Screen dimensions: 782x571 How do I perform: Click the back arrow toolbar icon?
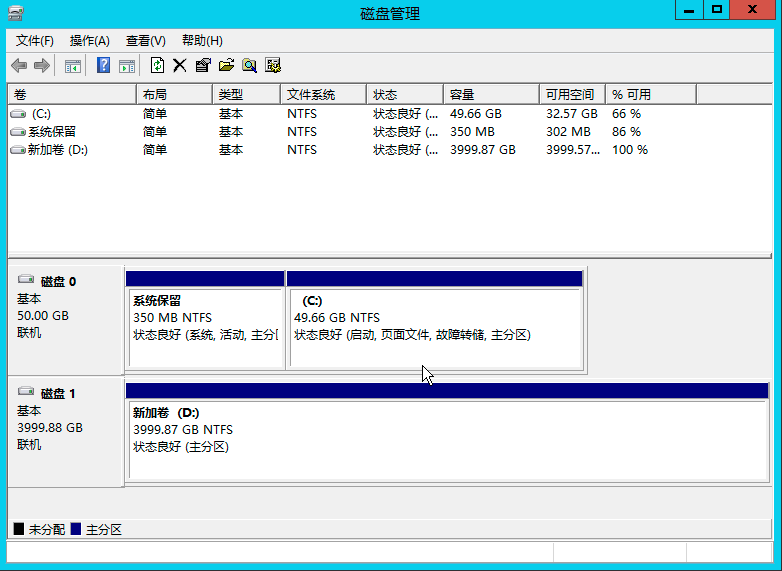(19, 65)
